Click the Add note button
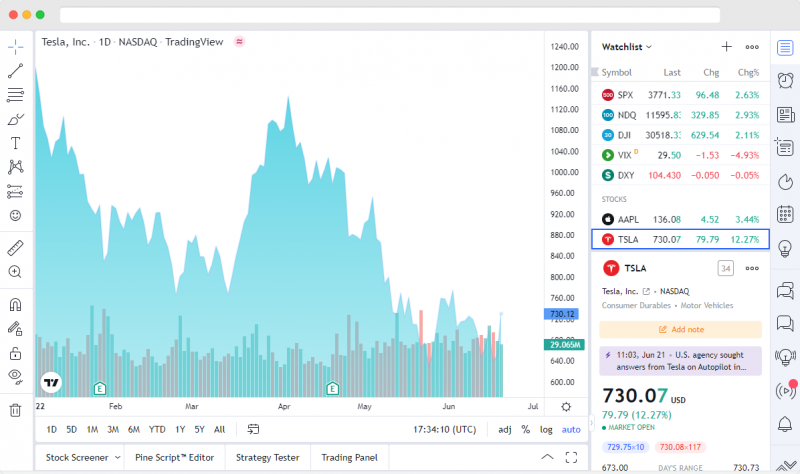The height and width of the screenshot is (474, 800). 681,330
